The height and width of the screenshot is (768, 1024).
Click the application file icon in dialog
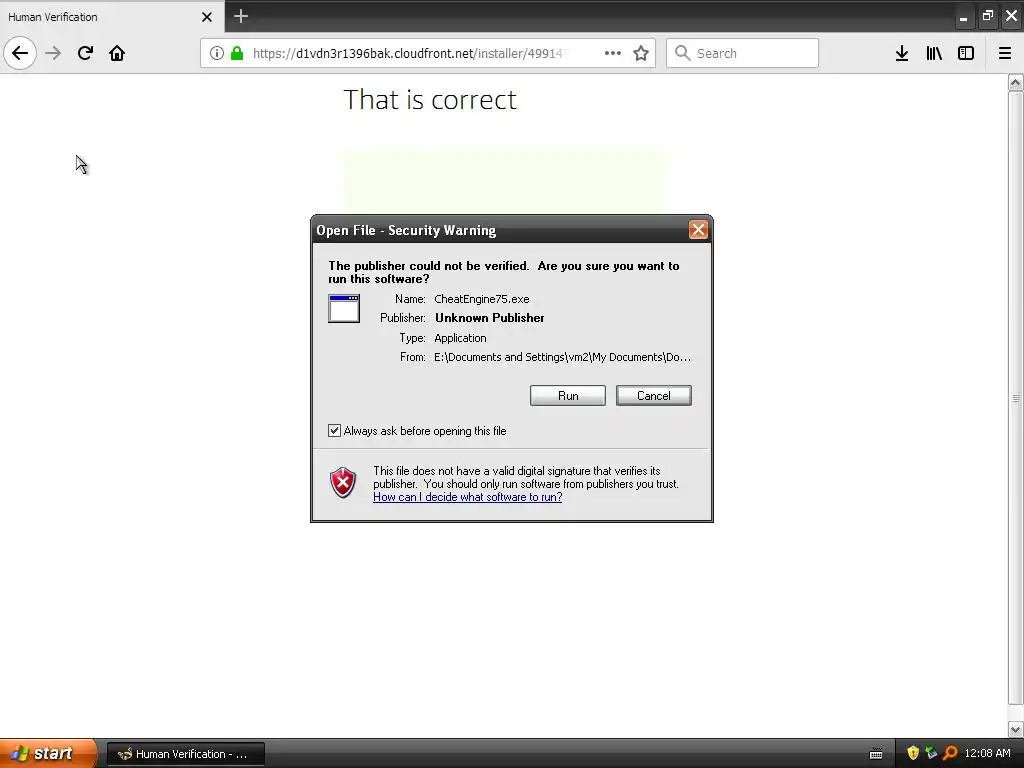click(344, 309)
